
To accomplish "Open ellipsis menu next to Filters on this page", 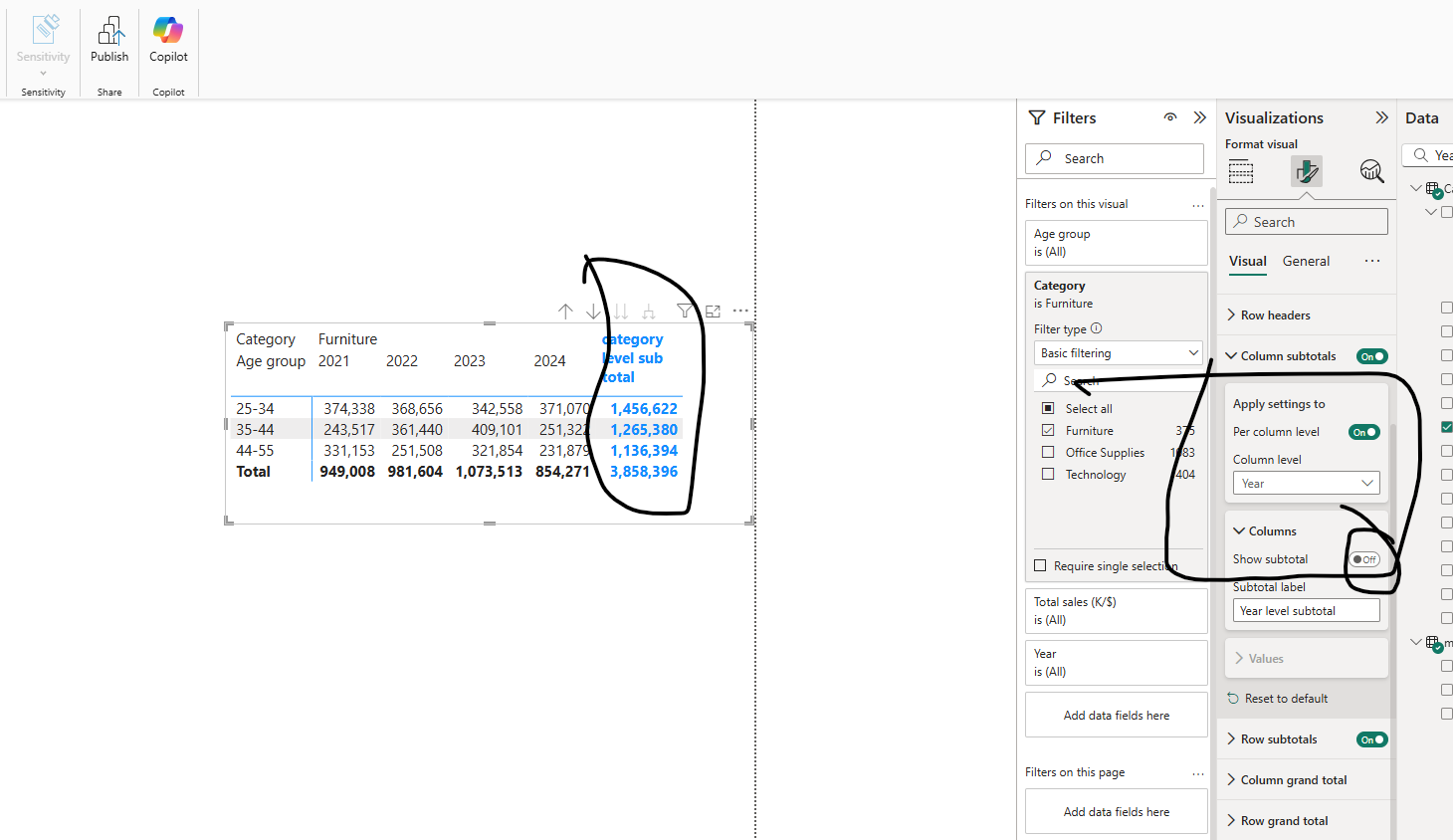I will coord(1198,773).
